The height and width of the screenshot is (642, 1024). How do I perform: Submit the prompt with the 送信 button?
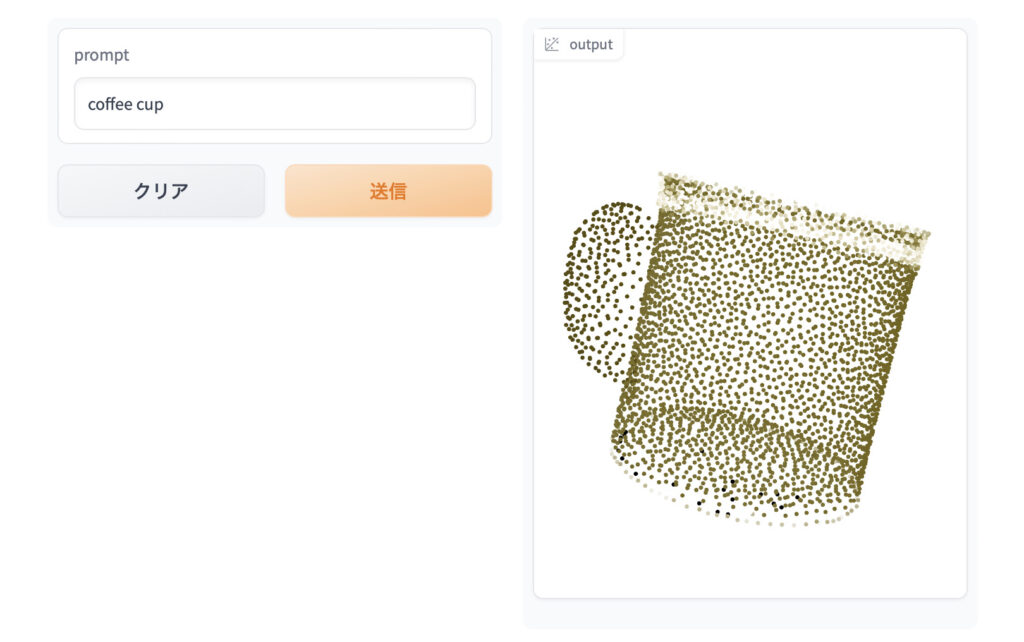[x=388, y=191]
